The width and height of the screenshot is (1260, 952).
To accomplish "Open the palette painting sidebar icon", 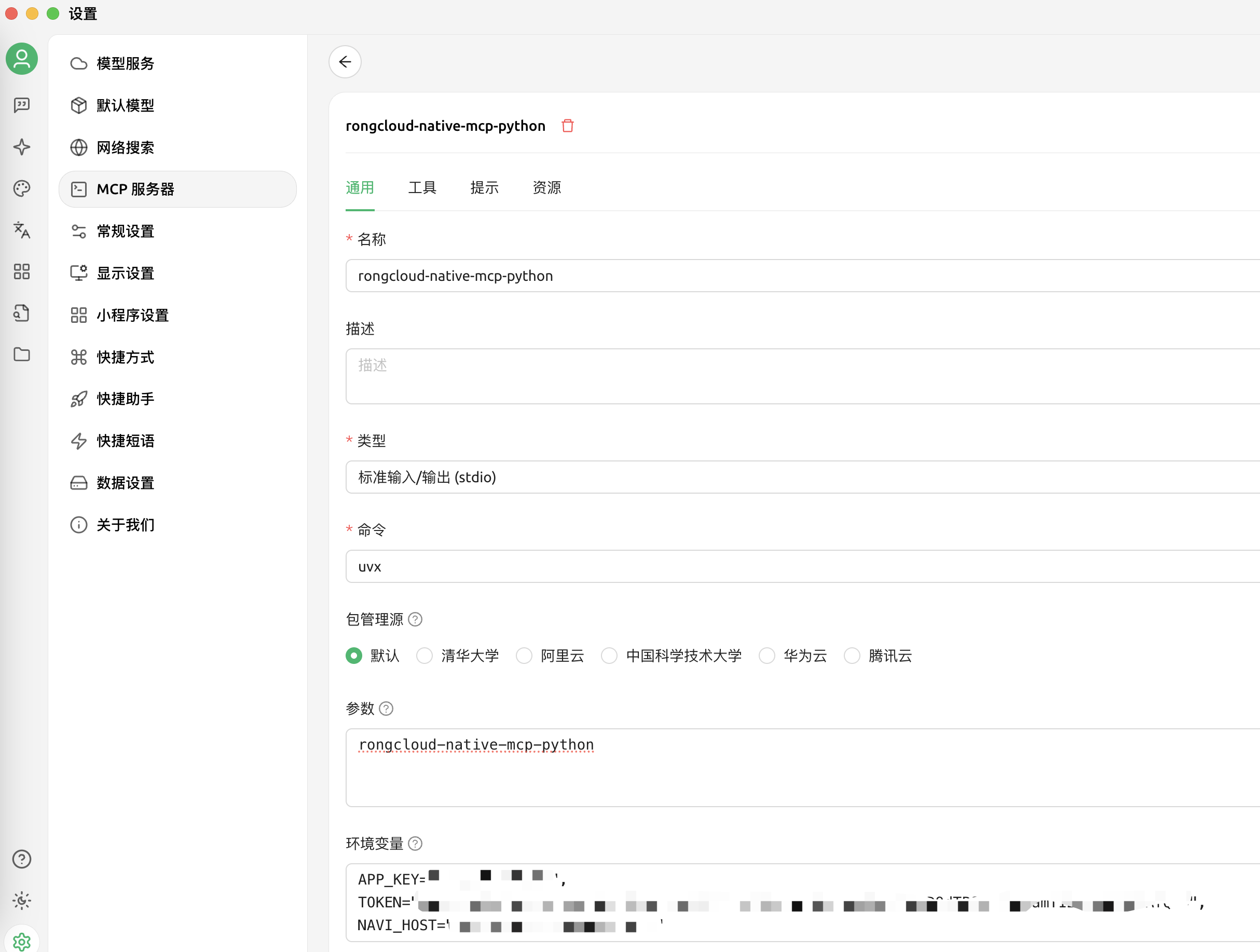I will pos(22,188).
